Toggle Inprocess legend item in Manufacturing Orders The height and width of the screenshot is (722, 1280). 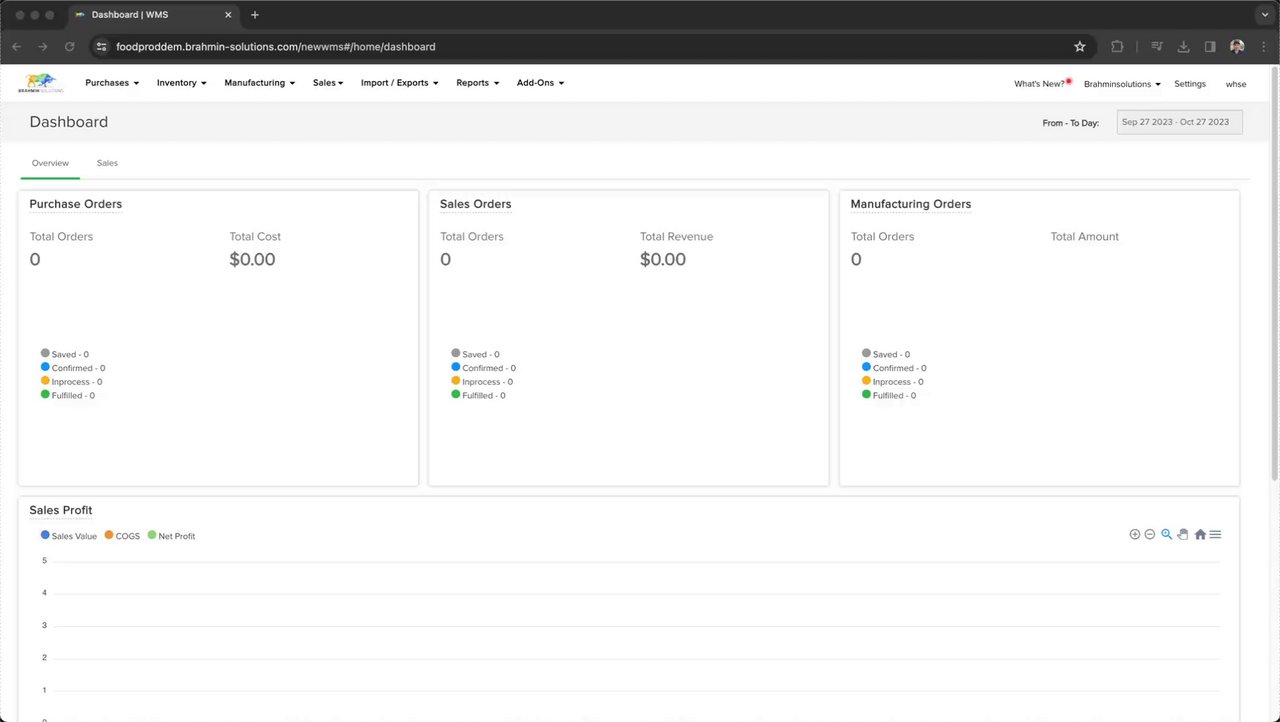pyautogui.click(x=892, y=381)
